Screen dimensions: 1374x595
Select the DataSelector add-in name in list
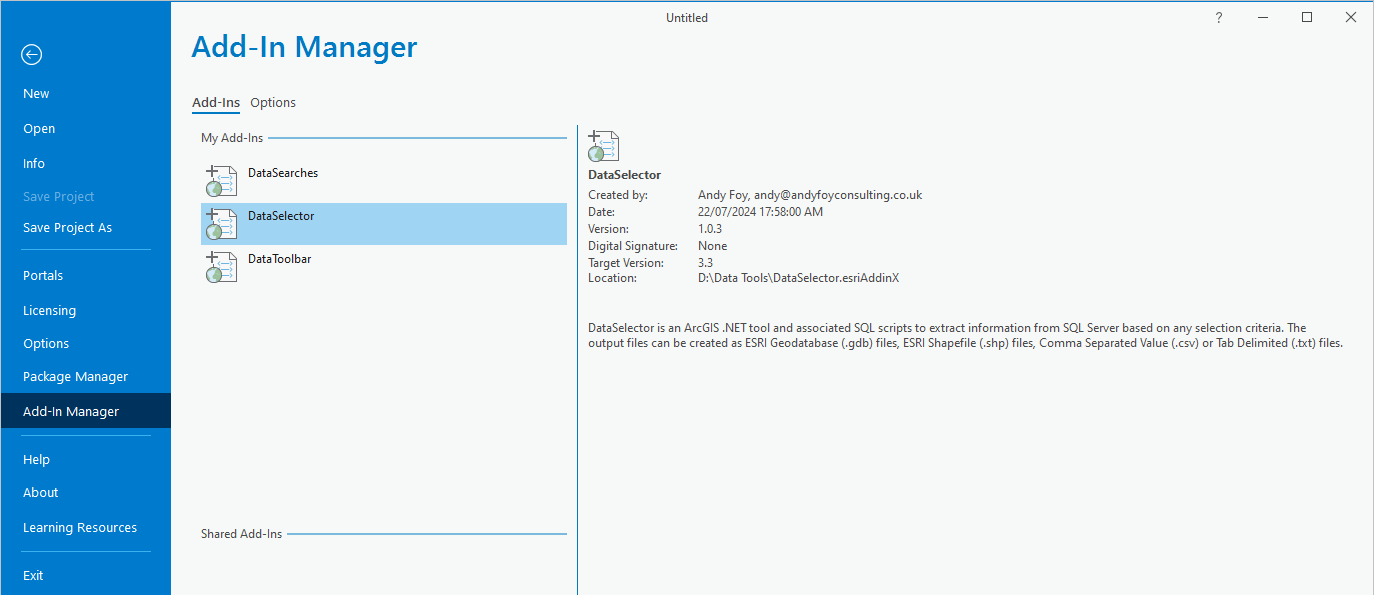281,216
